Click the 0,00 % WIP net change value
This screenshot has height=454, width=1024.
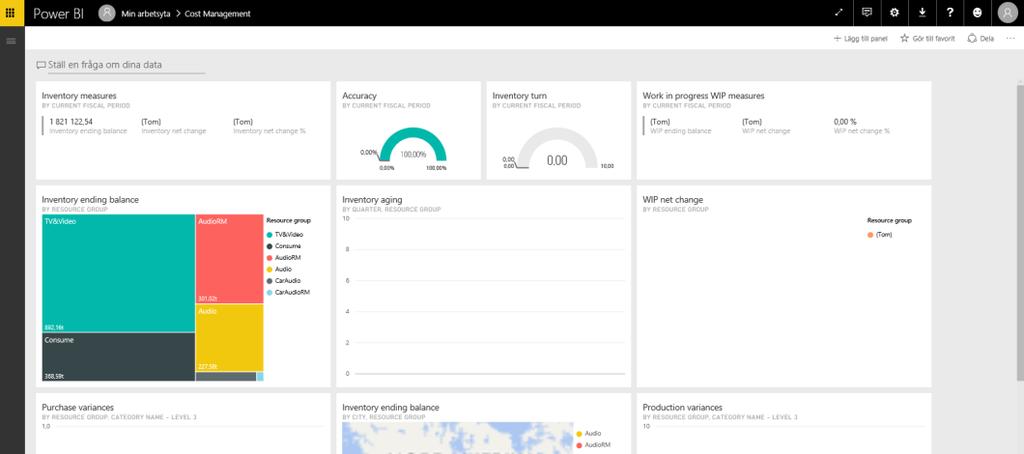845,122
